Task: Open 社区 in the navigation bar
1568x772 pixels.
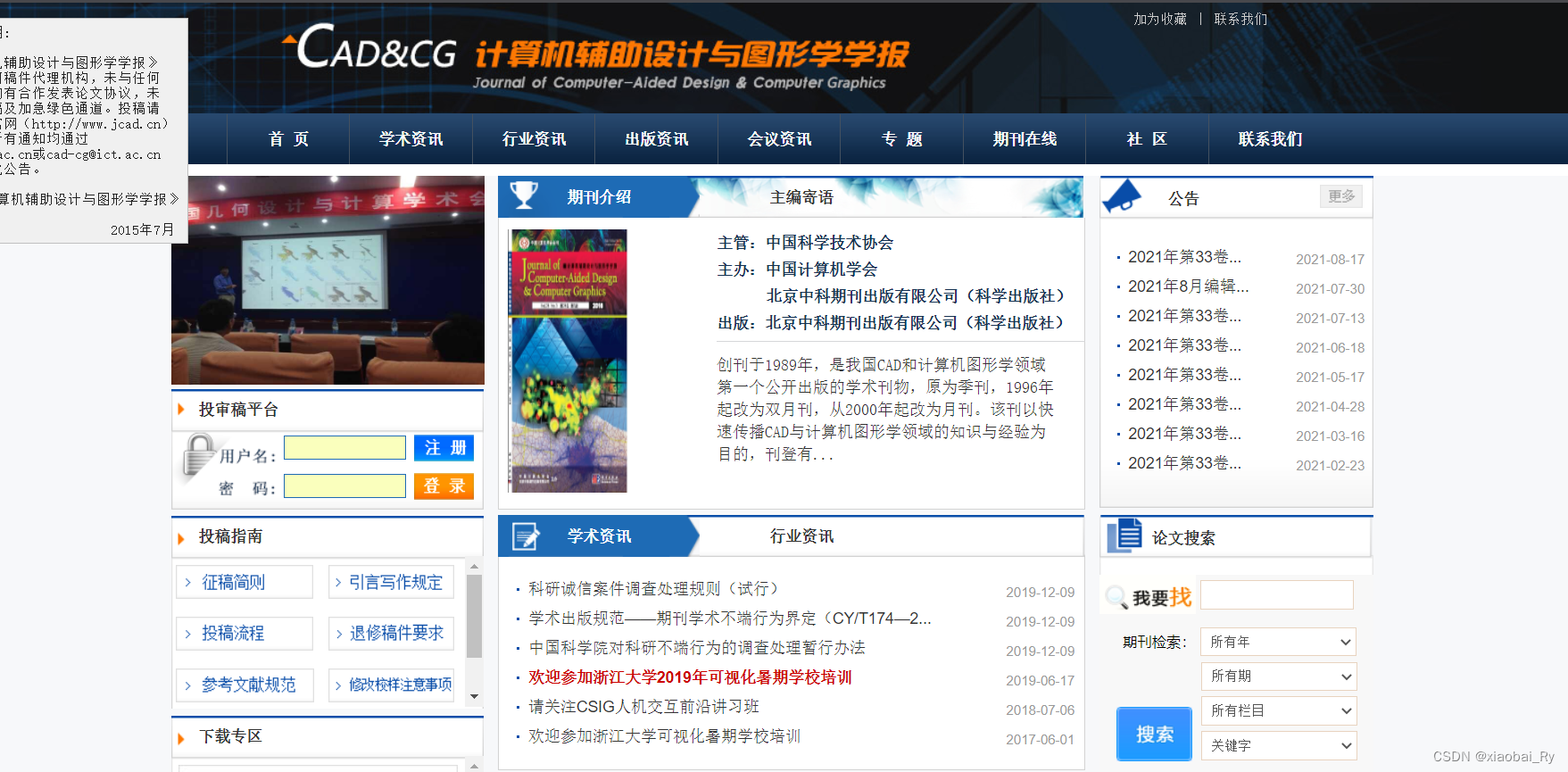Action: (1147, 139)
